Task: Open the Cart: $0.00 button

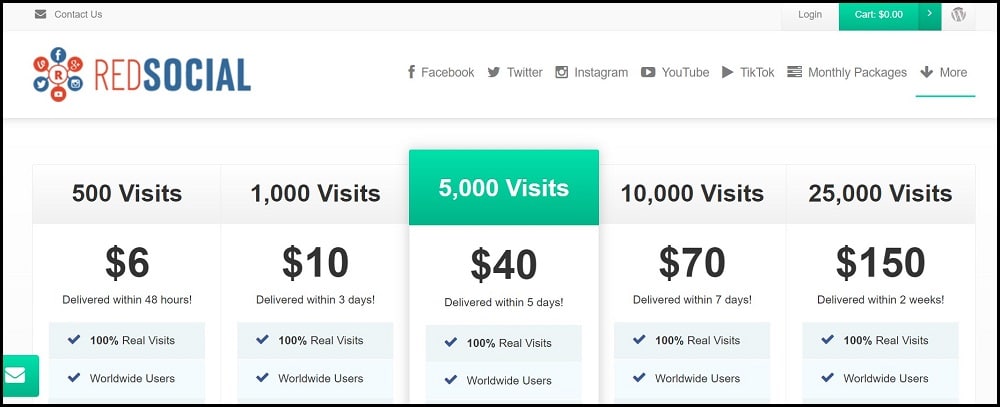Action: pyautogui.click(x=879, y=14)
